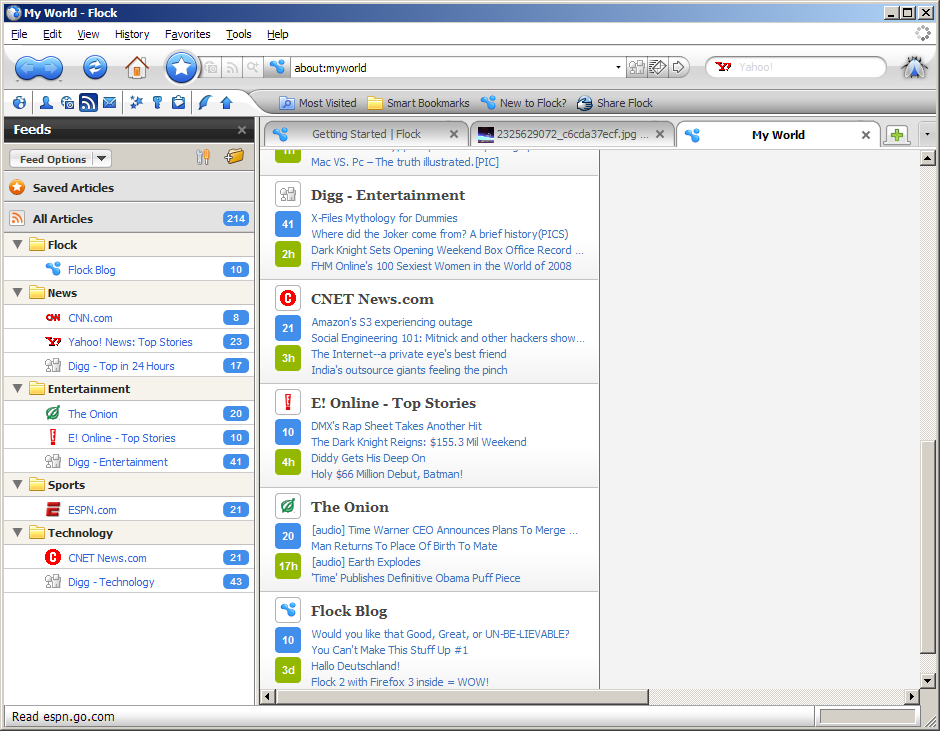Click the envelope-and-pen icon after address bar
940x731 pixels.
[x=657, y=67]
